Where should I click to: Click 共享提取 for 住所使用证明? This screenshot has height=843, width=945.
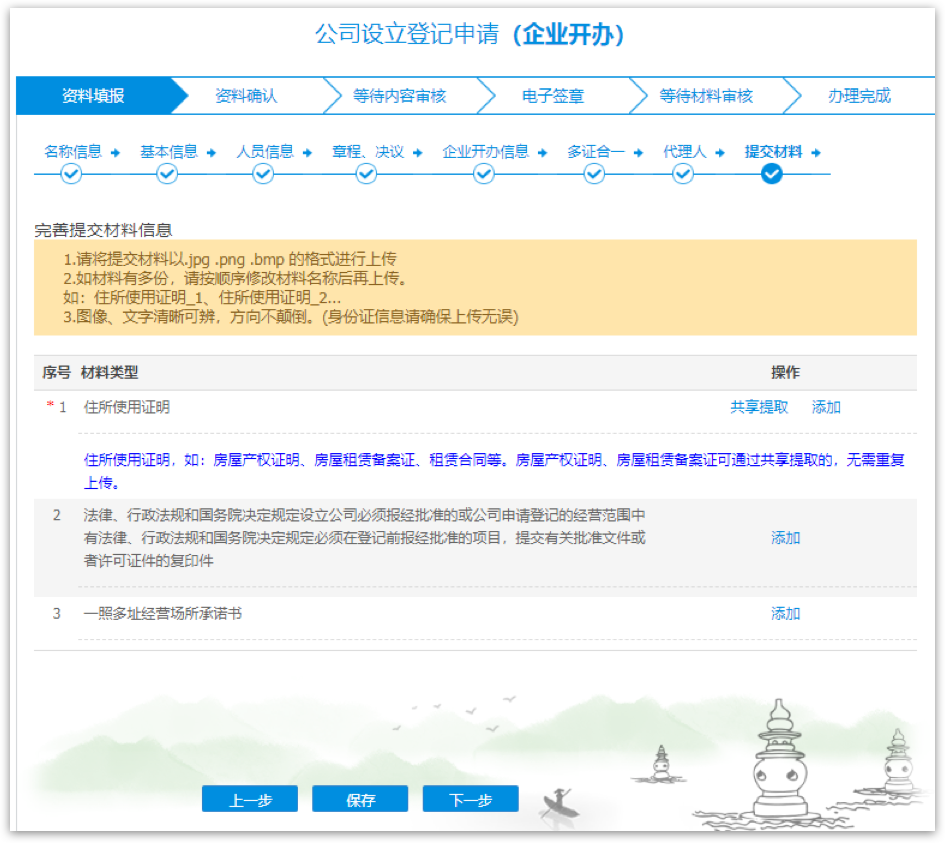759,407
